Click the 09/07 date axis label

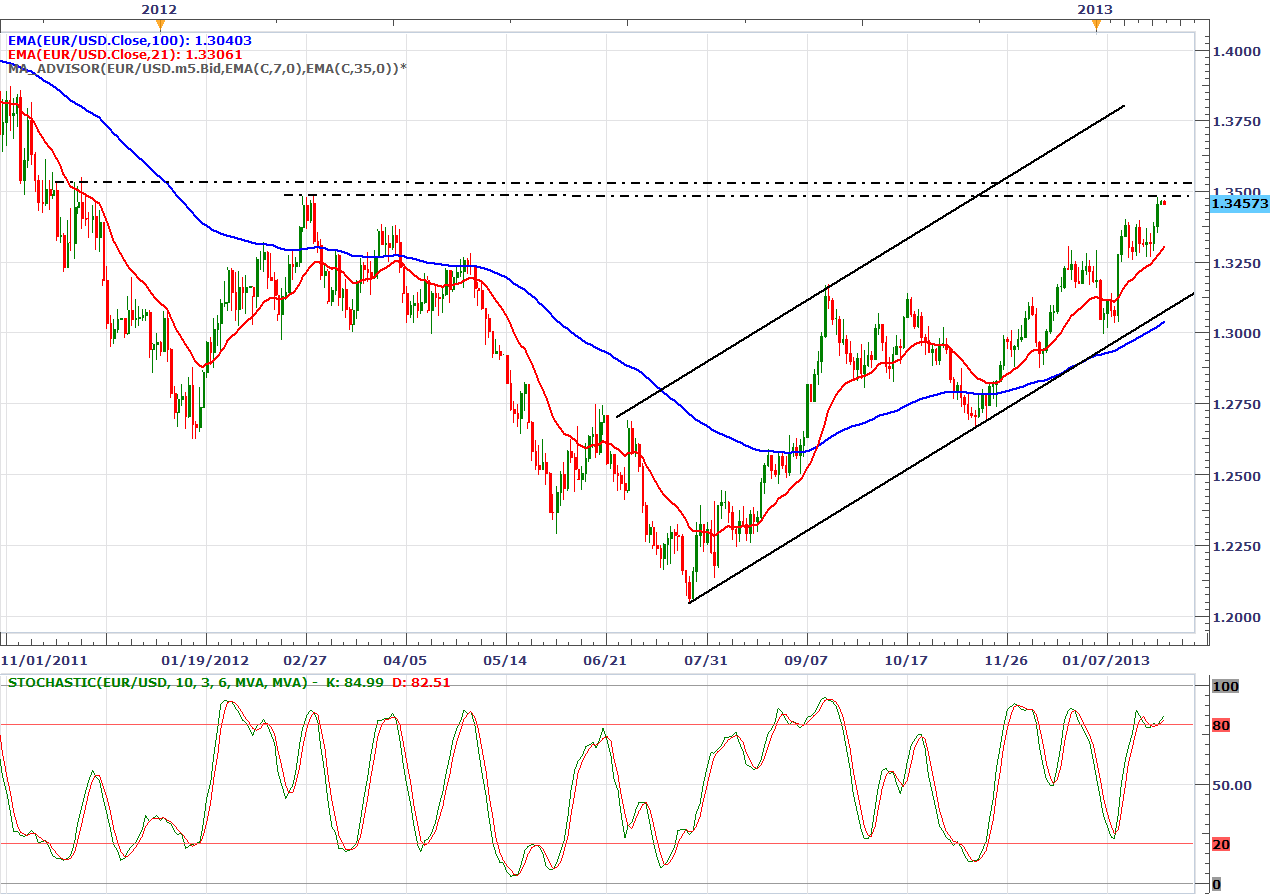point(806,660)
